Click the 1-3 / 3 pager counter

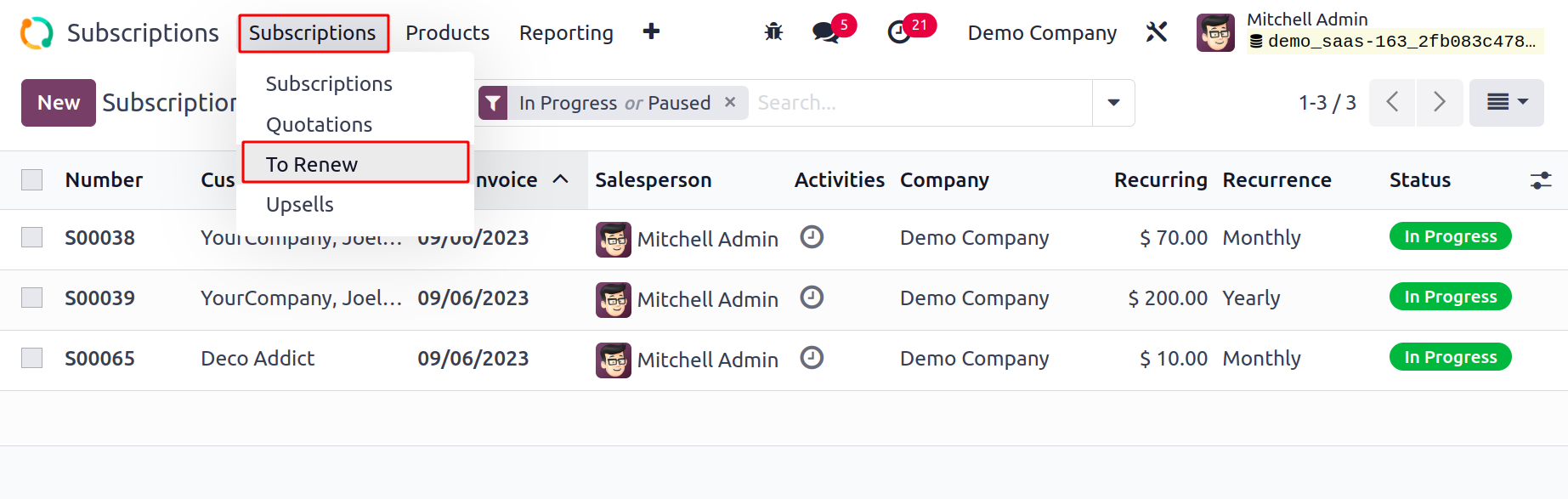pos(1327,103)
